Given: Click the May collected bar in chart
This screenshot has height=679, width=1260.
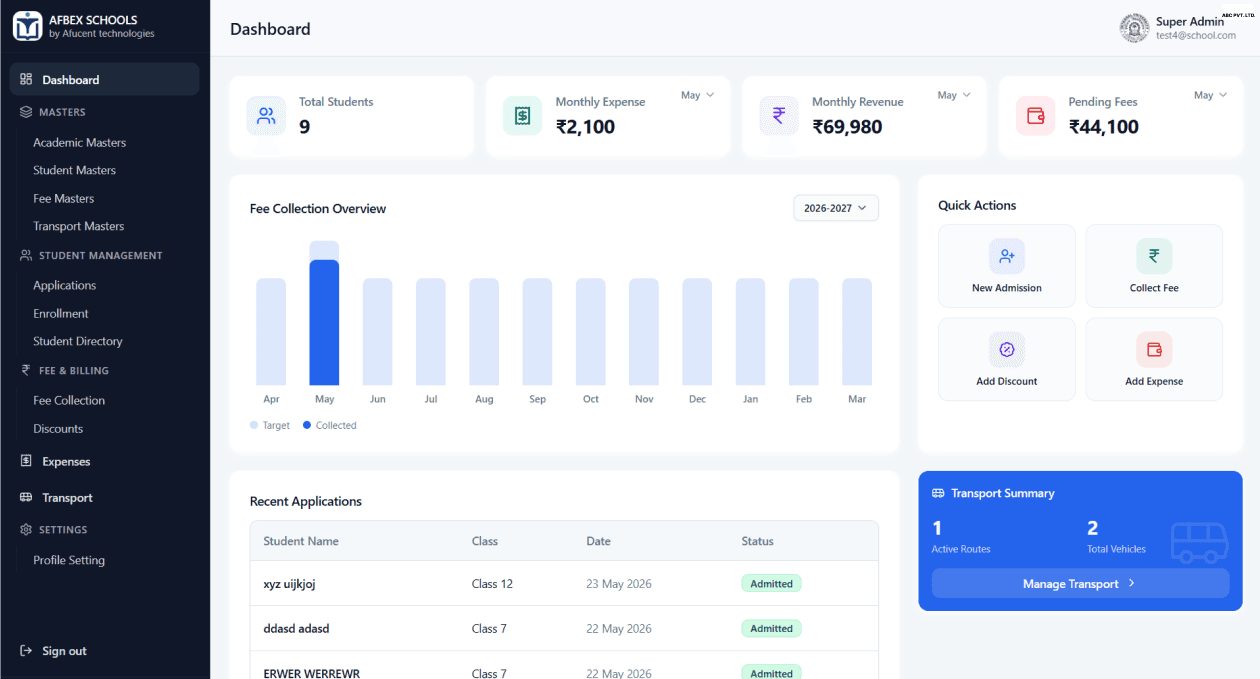Looking at the screenshot, I should (x=324, y=322).
